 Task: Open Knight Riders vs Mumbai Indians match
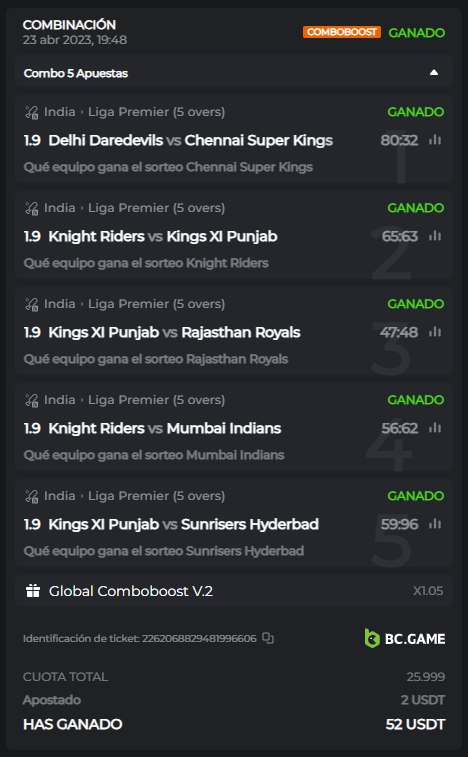click(165, 428)
